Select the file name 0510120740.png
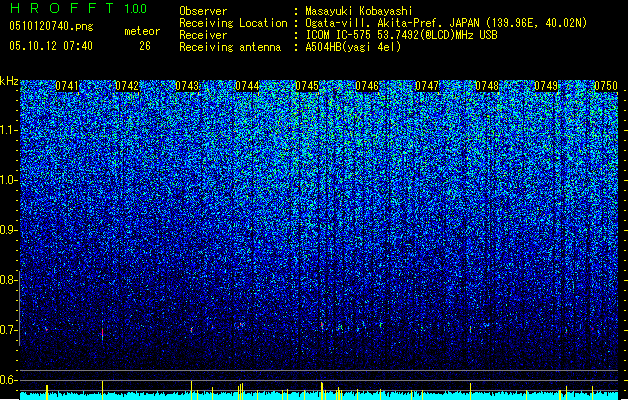The width and height of the screenshot is (629, 400). [x=51, y=26]
